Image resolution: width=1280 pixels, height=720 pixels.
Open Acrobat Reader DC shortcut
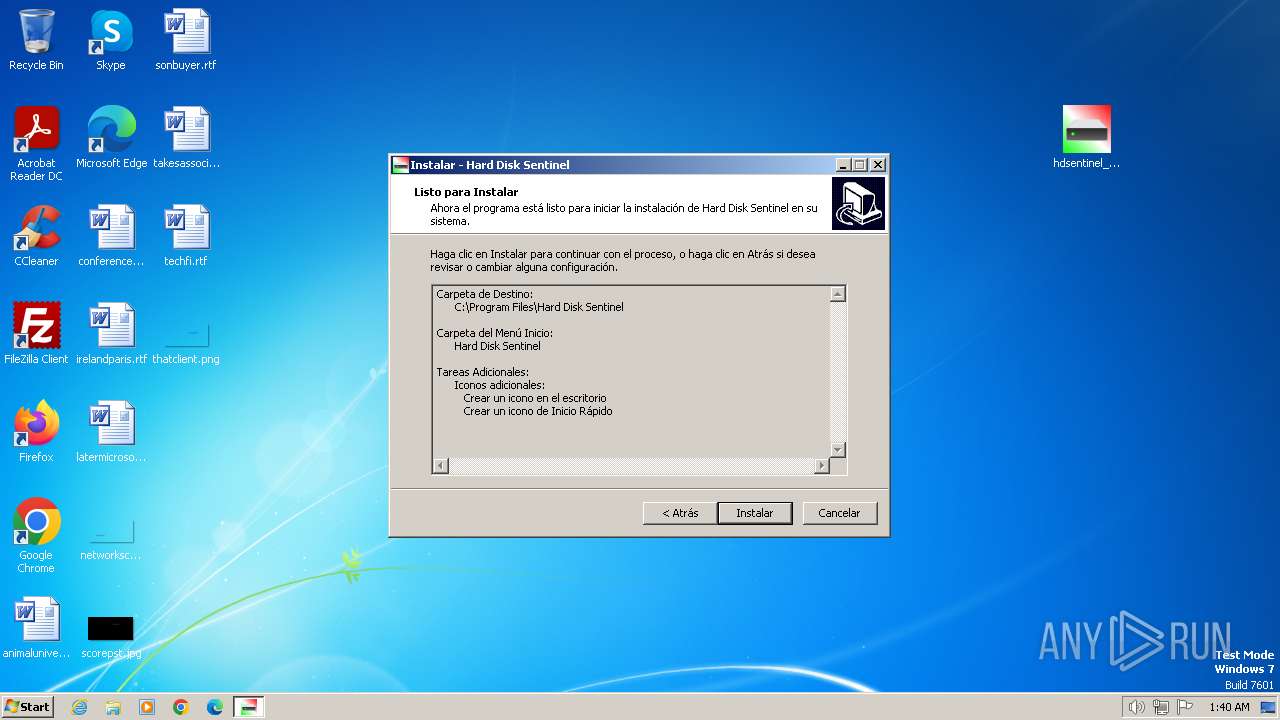click(x=36, y=143)
